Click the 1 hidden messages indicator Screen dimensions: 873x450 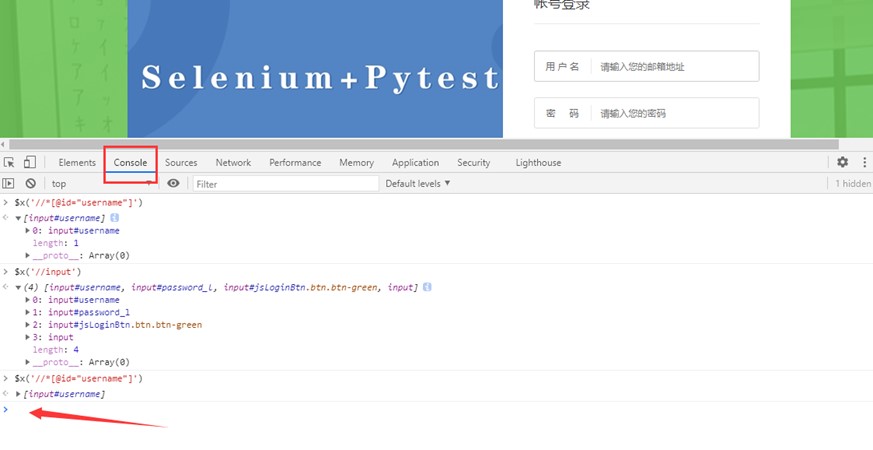tap(853, 183)
